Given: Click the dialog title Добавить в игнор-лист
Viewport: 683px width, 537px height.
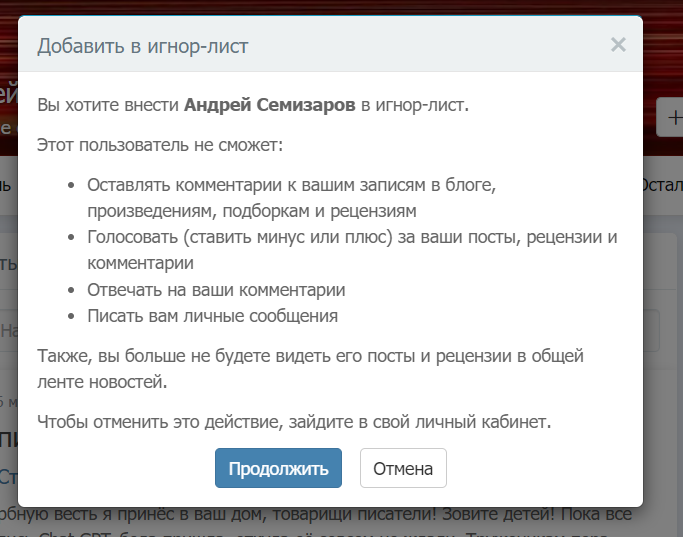Looking at the screenshot, I should tap(143, 45).
